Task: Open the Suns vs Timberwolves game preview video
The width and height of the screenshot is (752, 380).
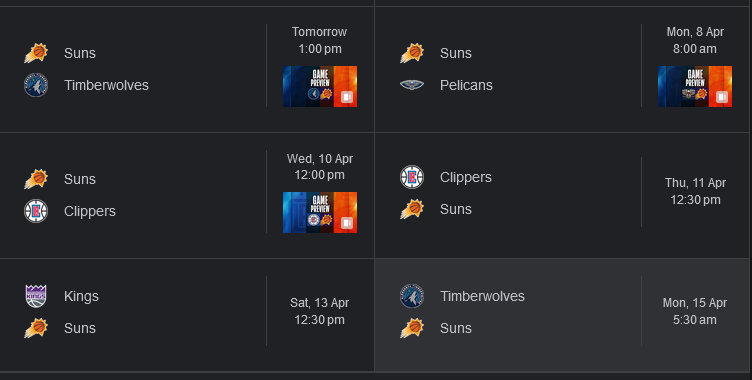Action: 320,86
